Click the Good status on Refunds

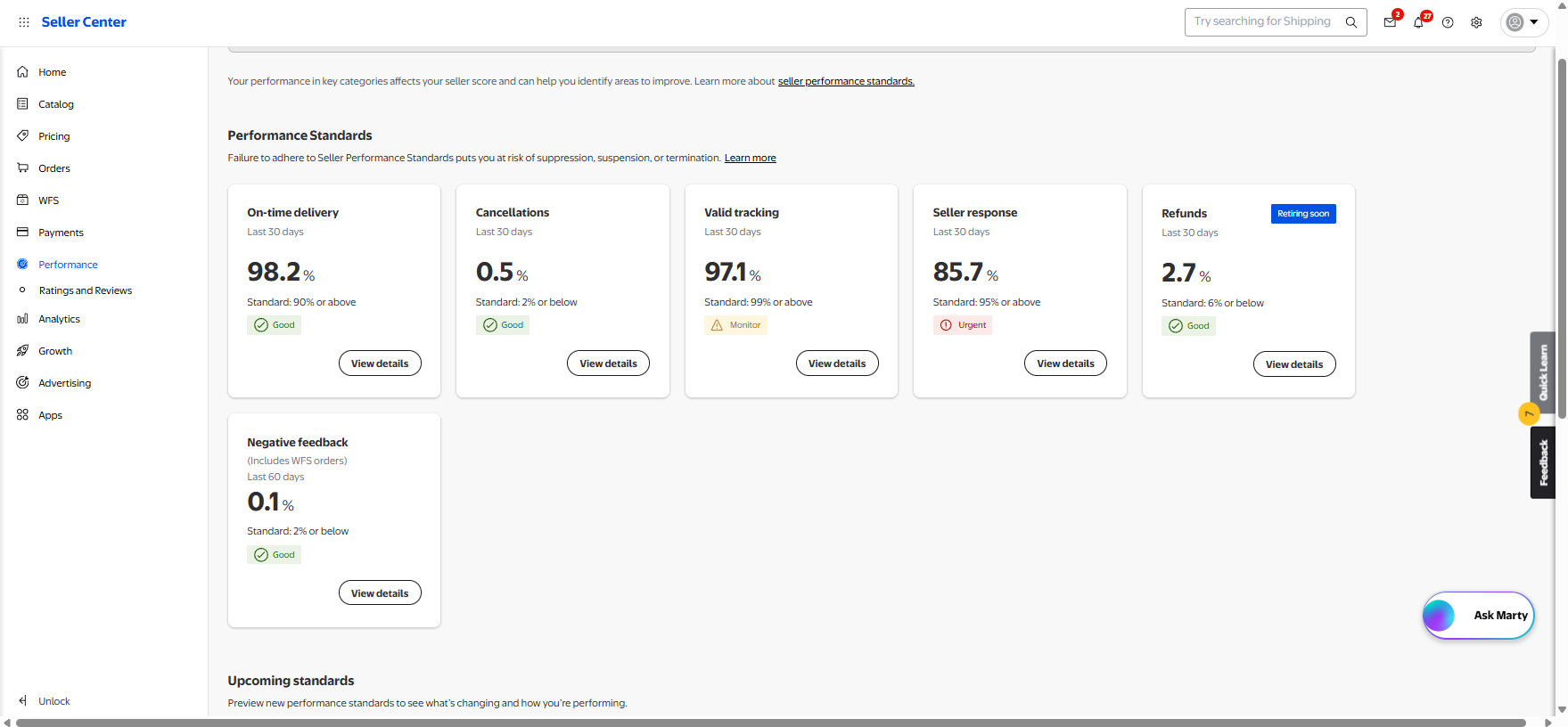tap(1188, 326)
